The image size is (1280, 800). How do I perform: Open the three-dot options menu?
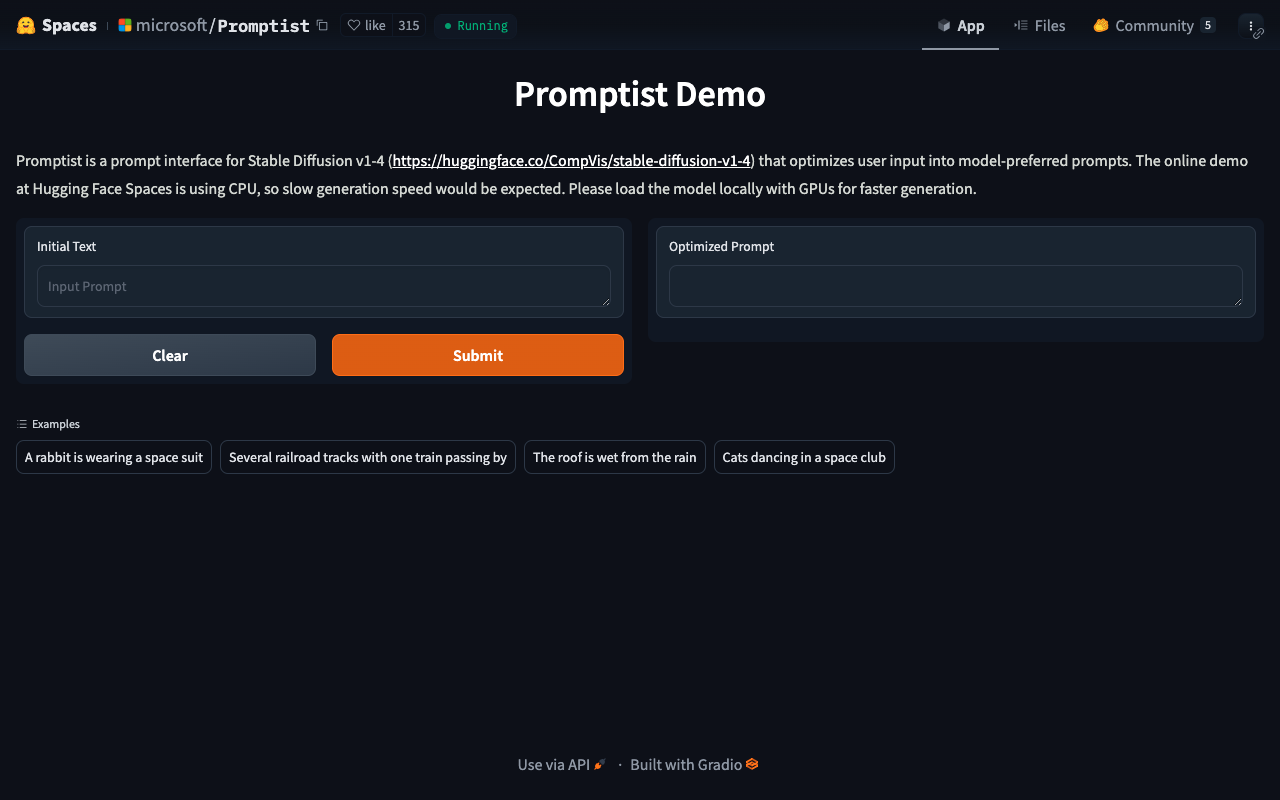(1251, 26)
